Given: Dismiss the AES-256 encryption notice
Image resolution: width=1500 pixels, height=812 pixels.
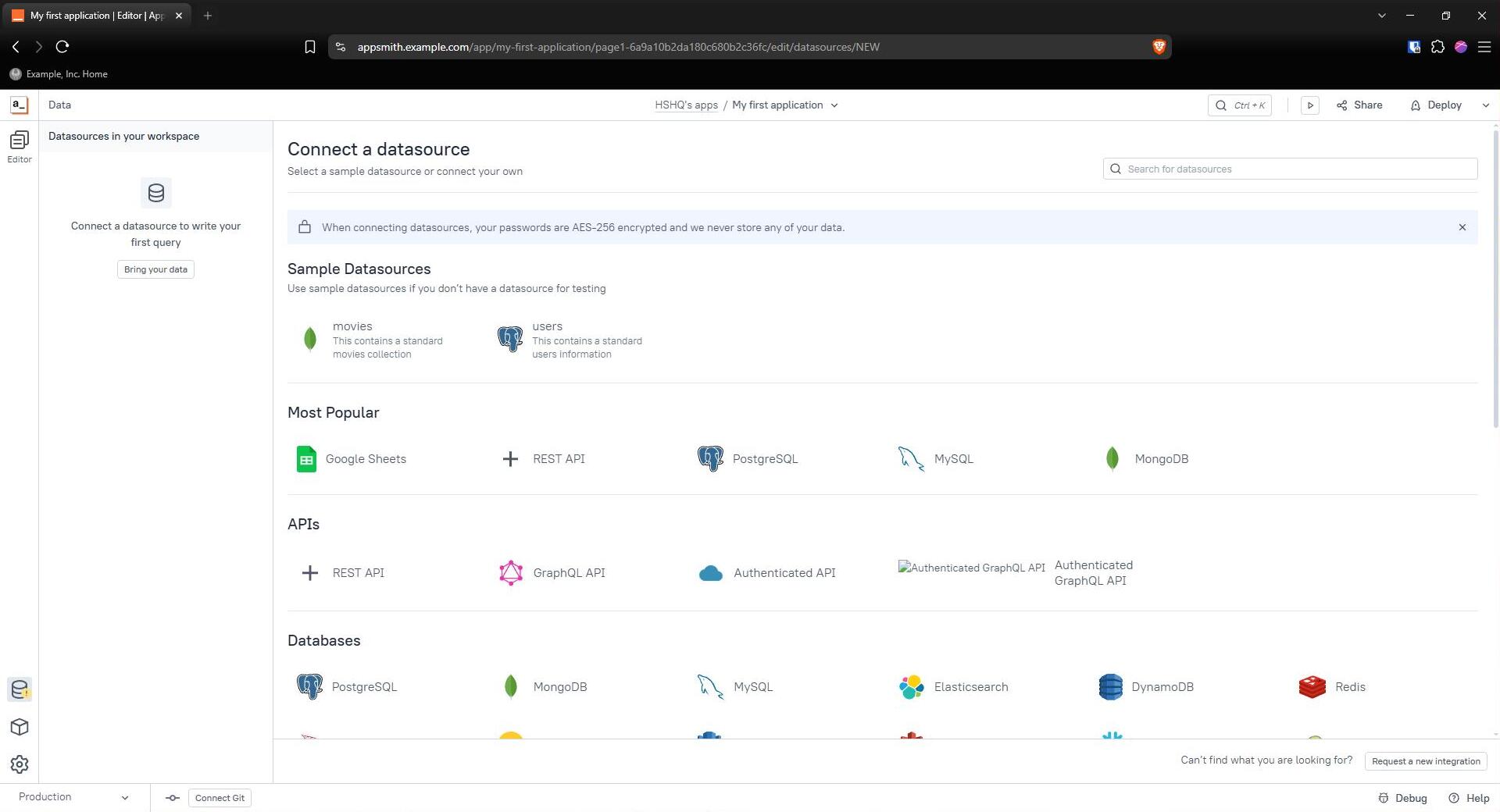Looking at the screenshot, I should click(x=1462, y=227).
